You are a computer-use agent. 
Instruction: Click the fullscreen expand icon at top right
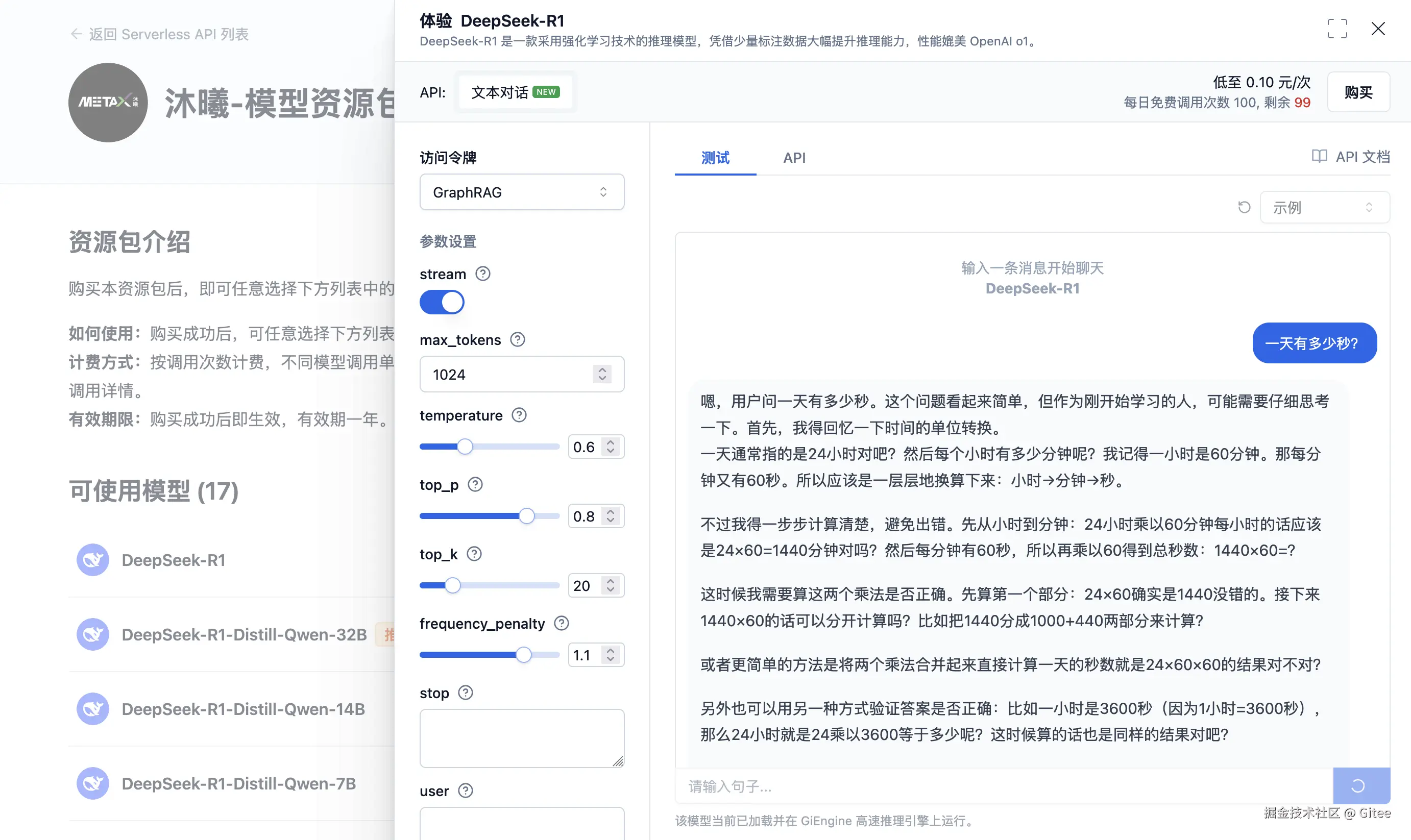pos(1337,28)
